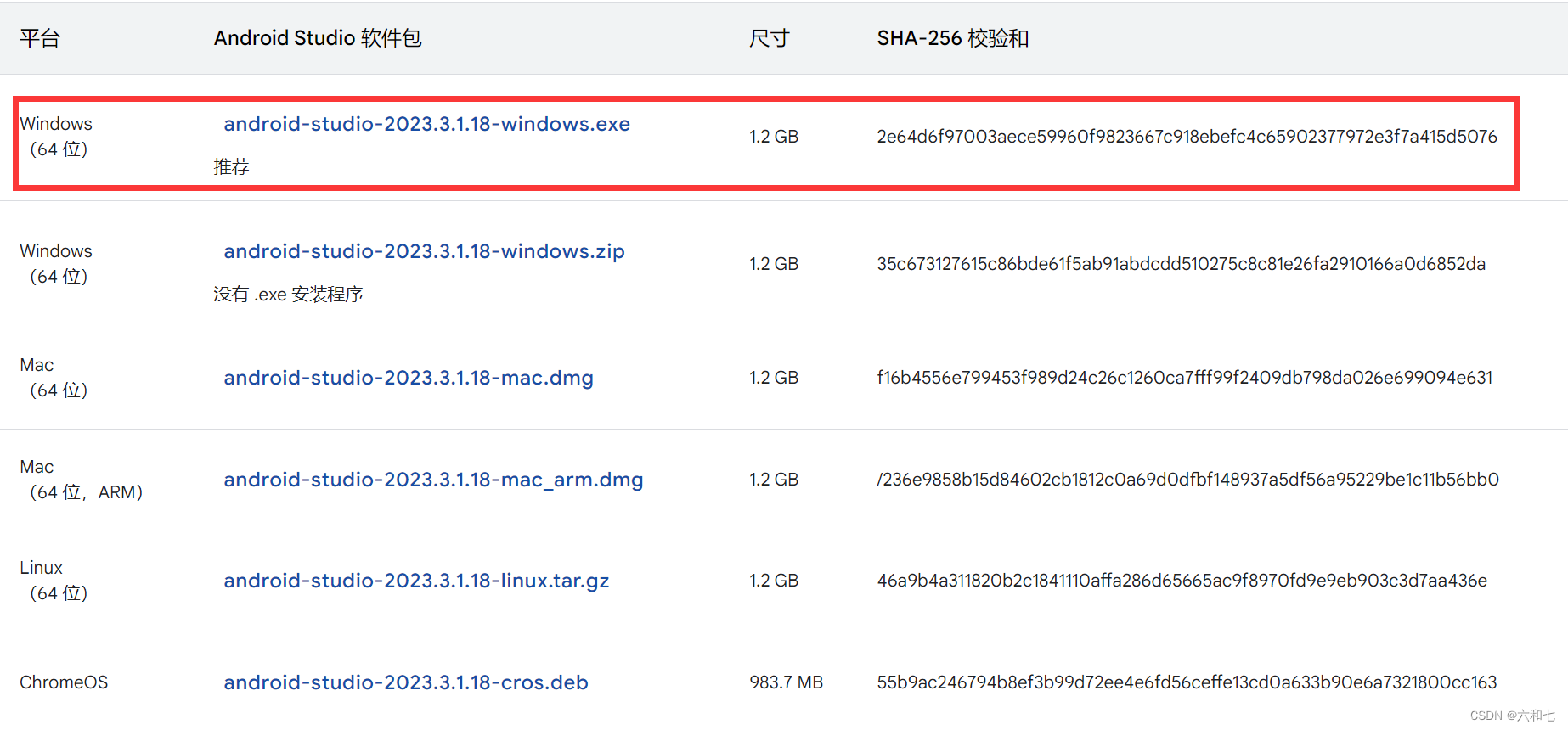Download android-studio-2023.3.1.18-mac.dmg package

(x=409, y=378)
